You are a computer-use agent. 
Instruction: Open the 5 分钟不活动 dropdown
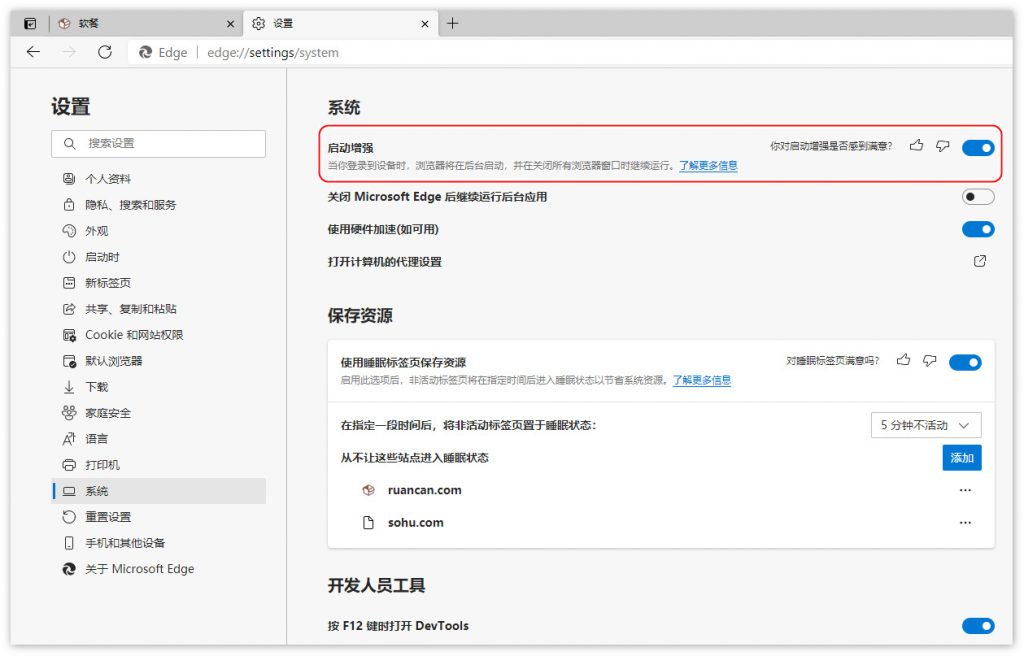point(926,425)
